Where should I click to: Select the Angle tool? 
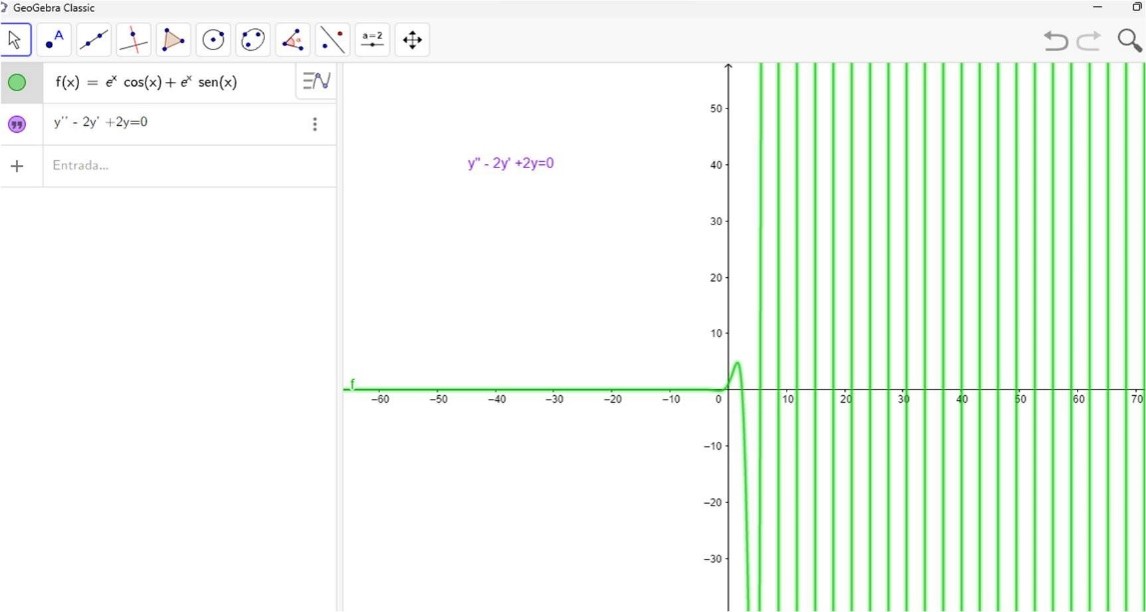(292, 40)
